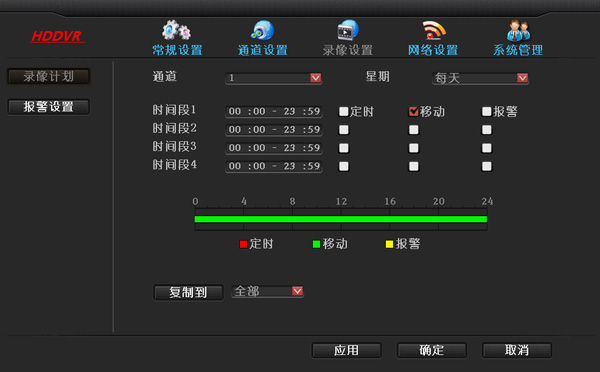This screenshot has height=372, width=600.
Task: Open 报警设置 in the sidebar
Action: click(49, 107)
